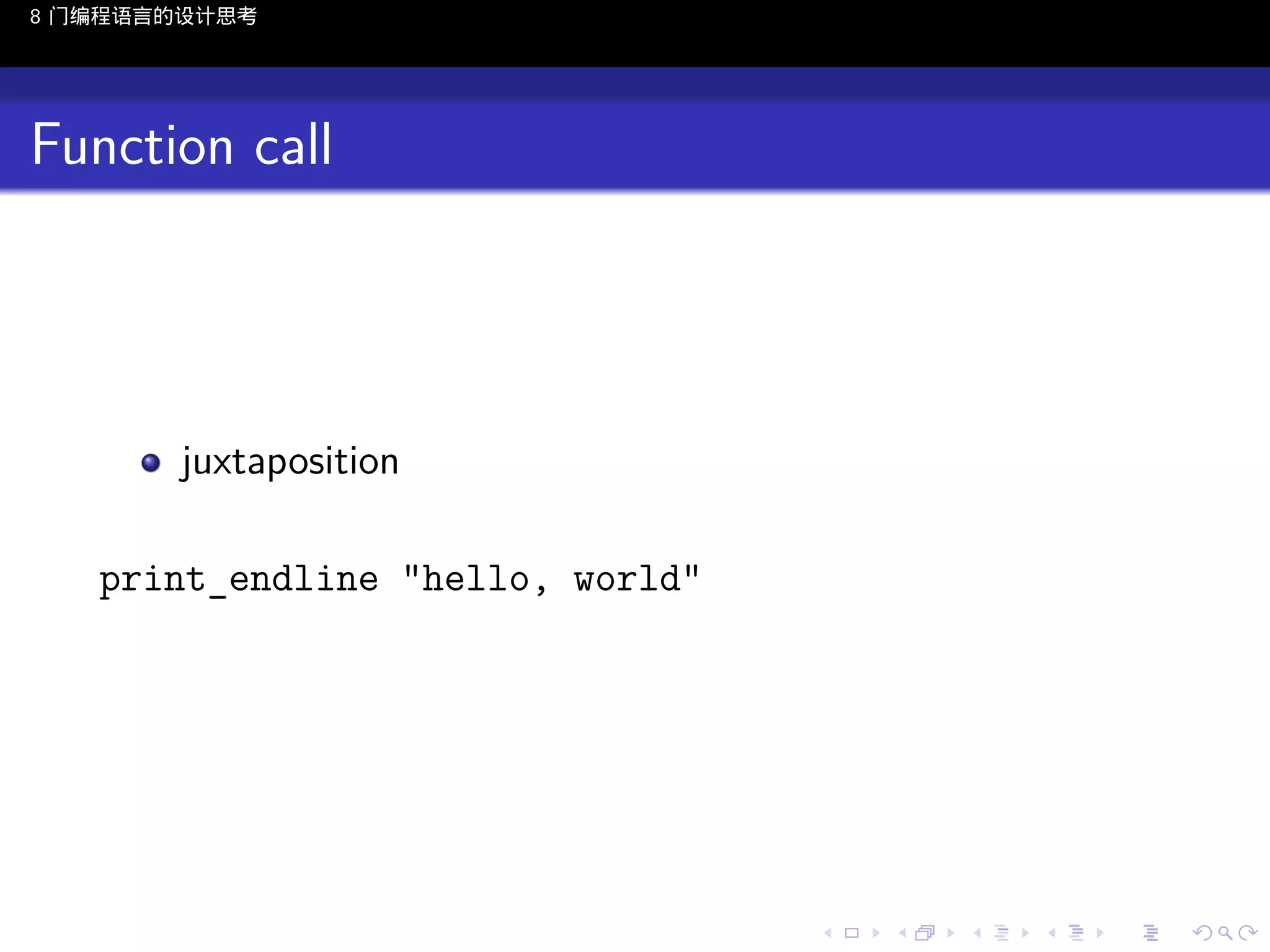The image size is (1270, 952).
Task: Click the Function call frame title
Action: pyautogui.click(x=182, y=144)
